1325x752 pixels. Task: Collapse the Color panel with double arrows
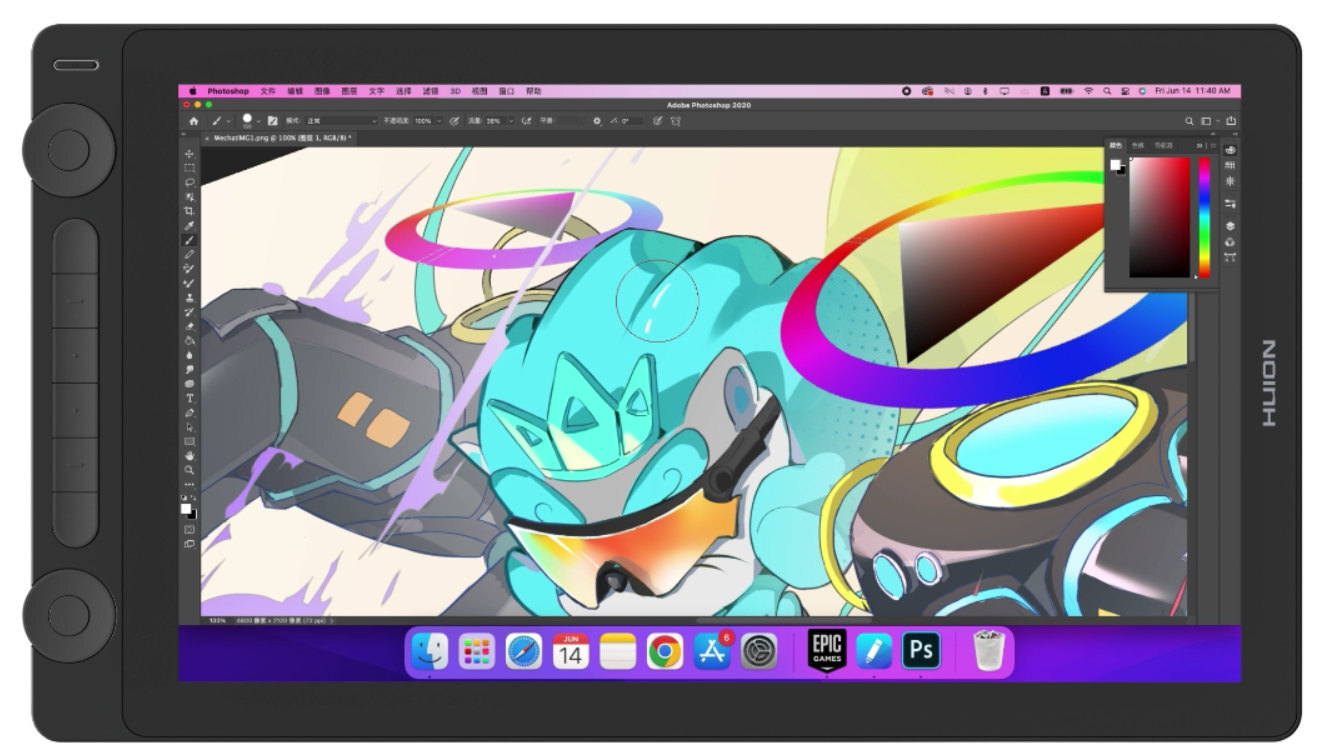point(1200,146)
